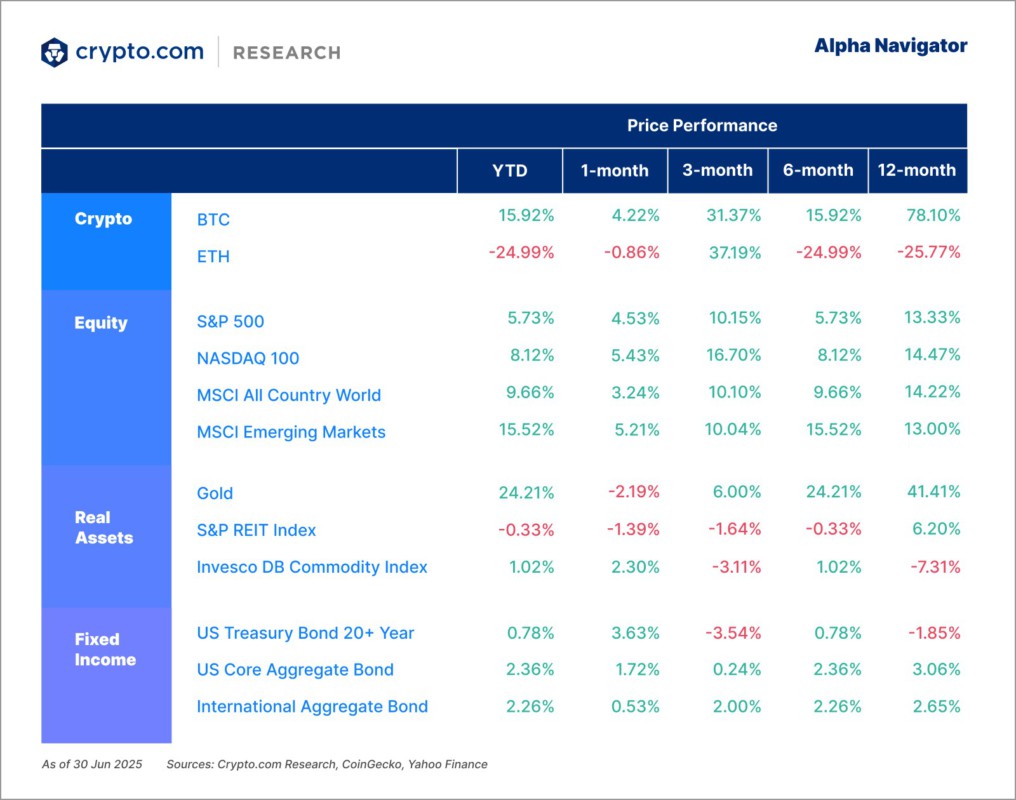This screenshot has width=1016, height=800.
Task: Select the 3-month column header
Action: pos(718,171)
